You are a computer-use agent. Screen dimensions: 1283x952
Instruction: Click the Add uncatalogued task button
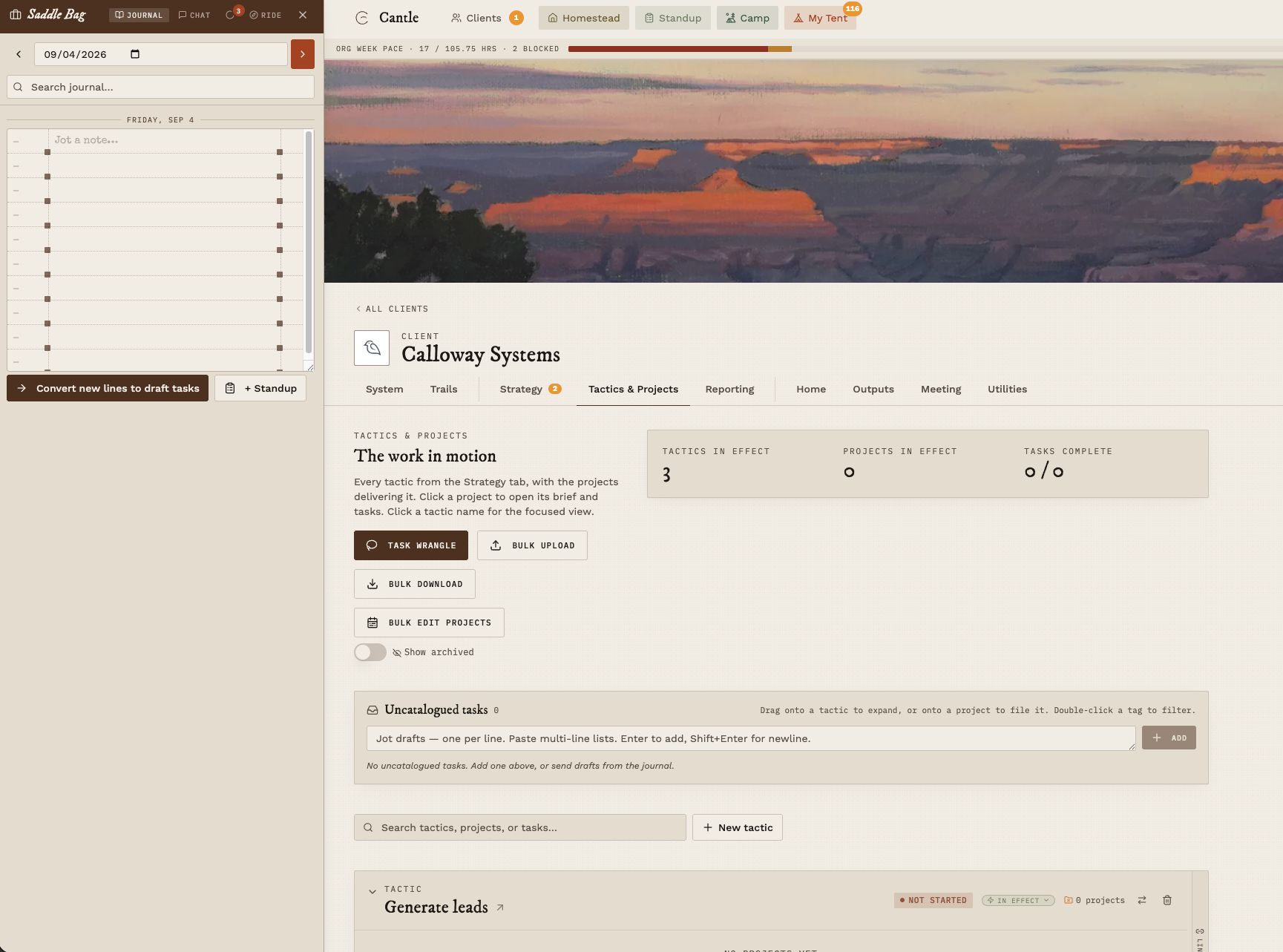tap(1169, 738)
